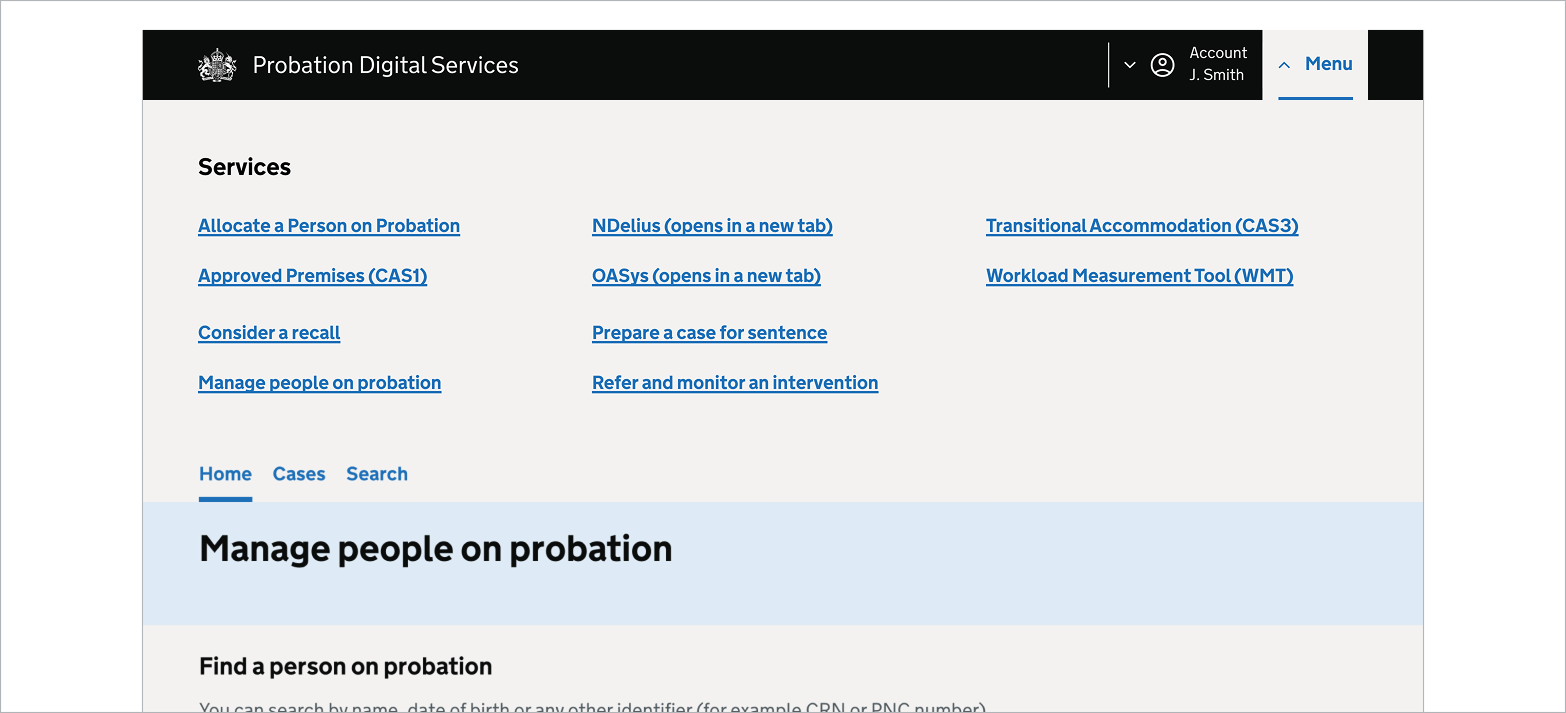Open Account settings for J. Smith

[1217, 62]
